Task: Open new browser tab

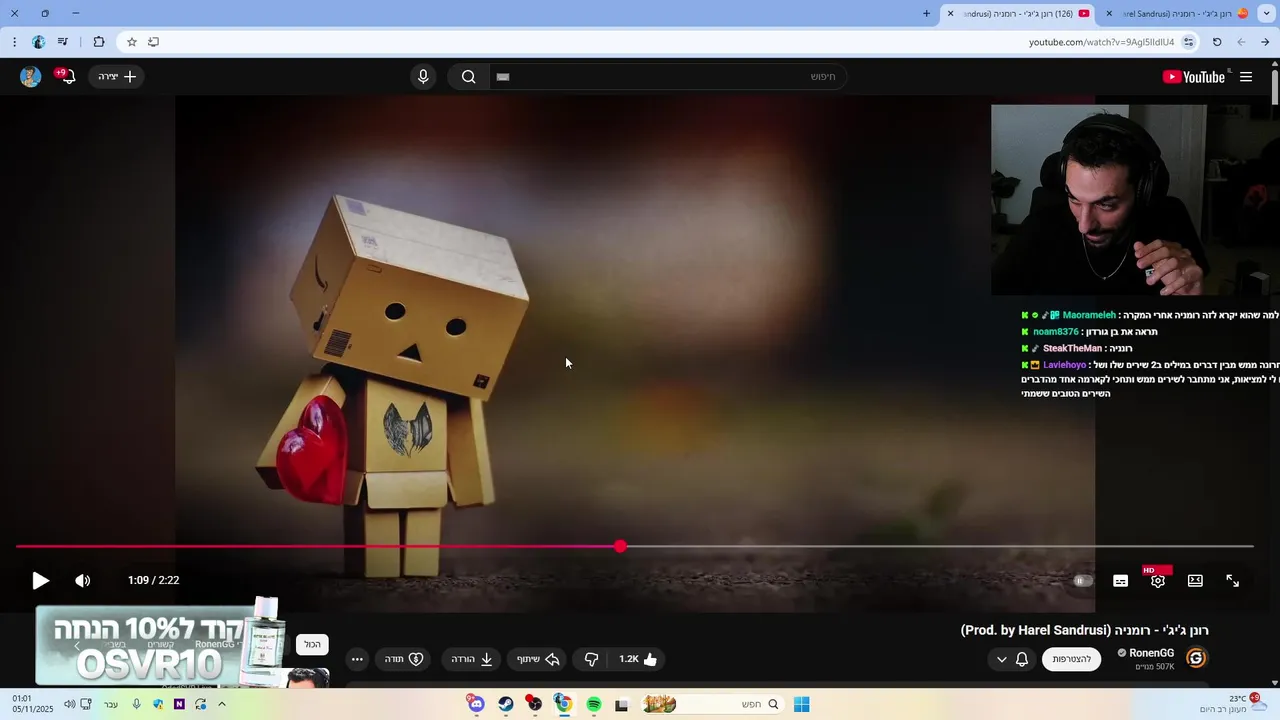Action: (x=926, y=13)
